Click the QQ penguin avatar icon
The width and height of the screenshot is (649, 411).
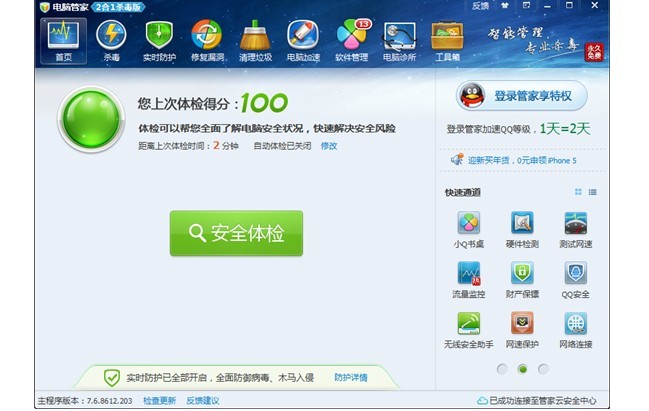472,96
